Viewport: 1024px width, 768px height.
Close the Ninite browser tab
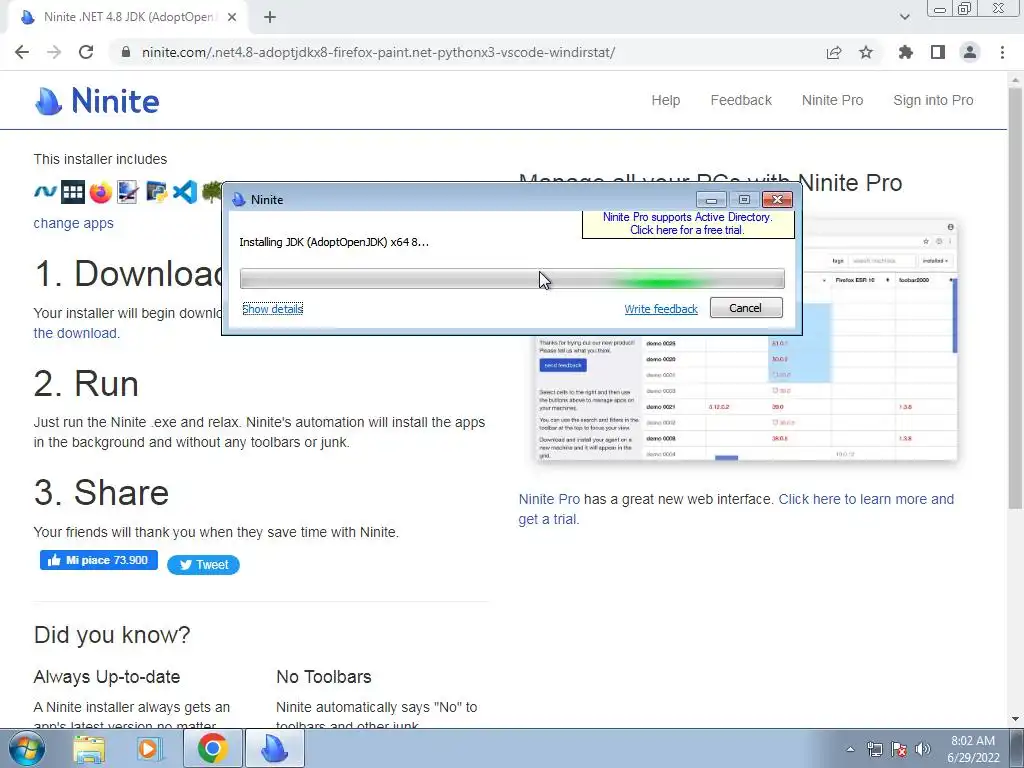232,18
